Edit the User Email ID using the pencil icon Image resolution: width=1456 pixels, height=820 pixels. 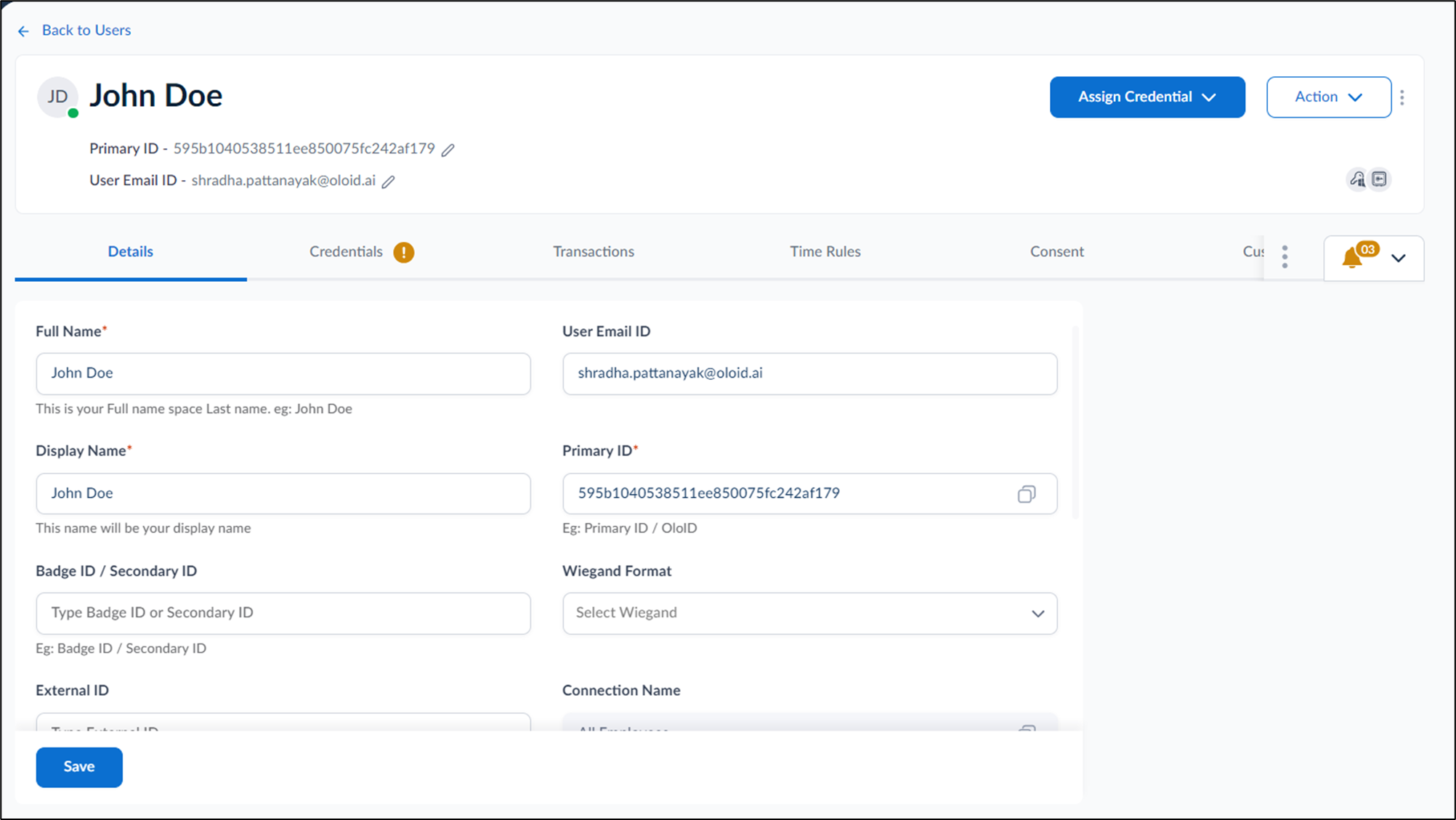pyautogui.click(x=389, y=182)
